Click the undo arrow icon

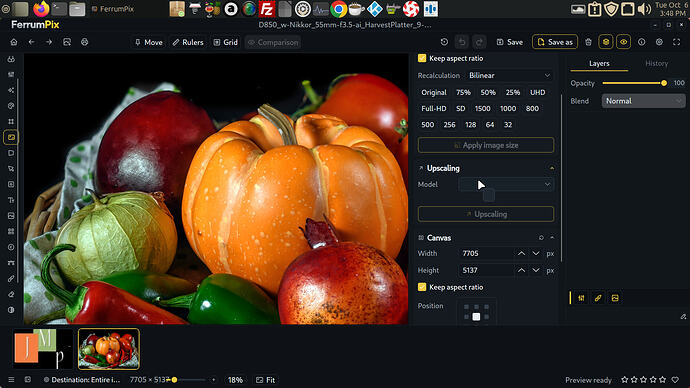462,42
